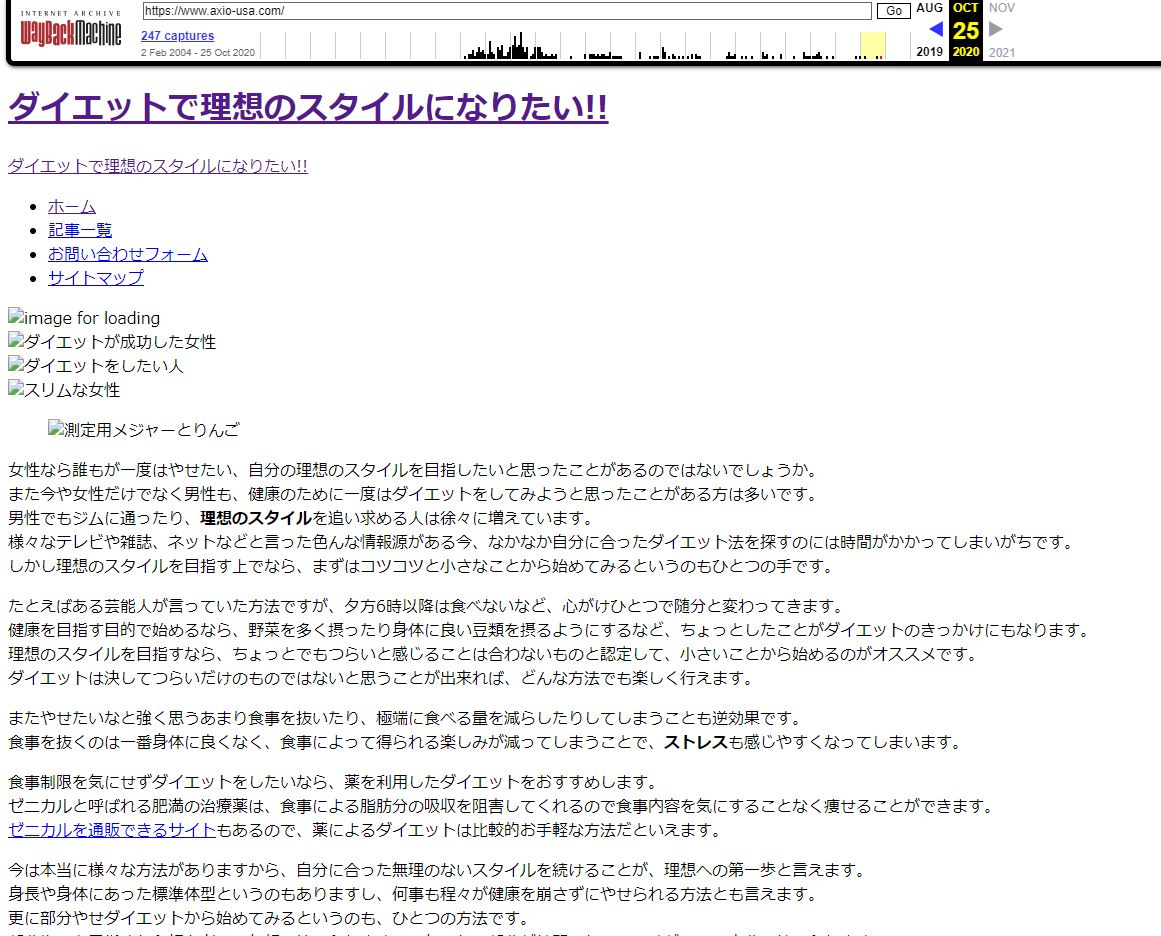Click the large page title heading link

pos(308,107)
